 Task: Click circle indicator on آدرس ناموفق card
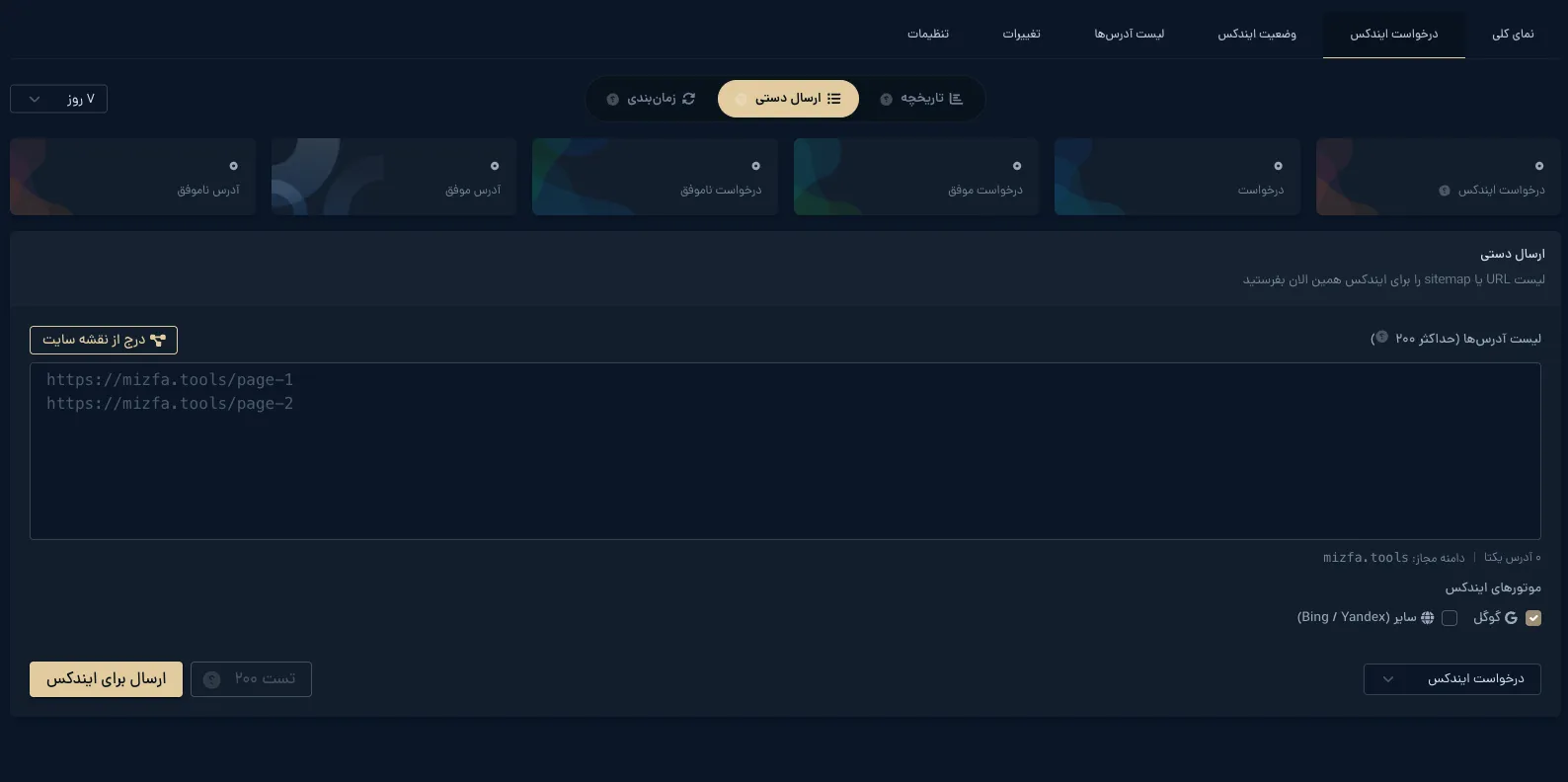tap(233, 166)
